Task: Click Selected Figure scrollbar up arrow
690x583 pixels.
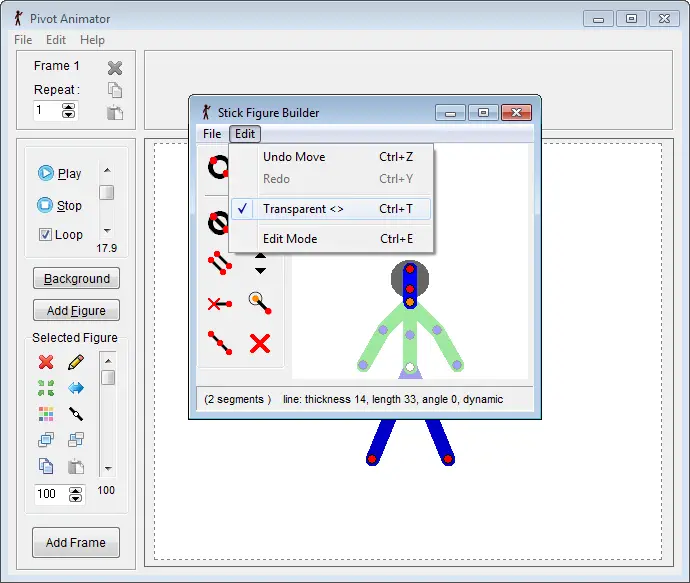Action: [108, 361]
